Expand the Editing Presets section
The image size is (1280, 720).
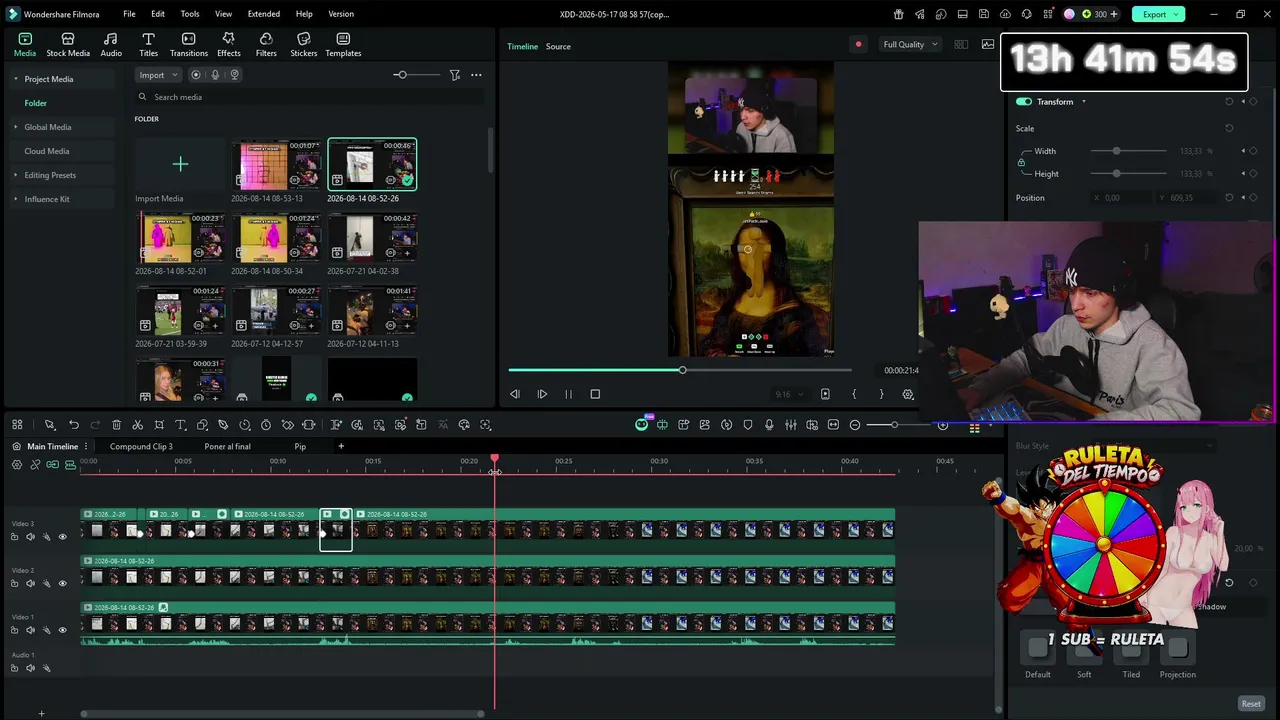(x=16, y=175)
